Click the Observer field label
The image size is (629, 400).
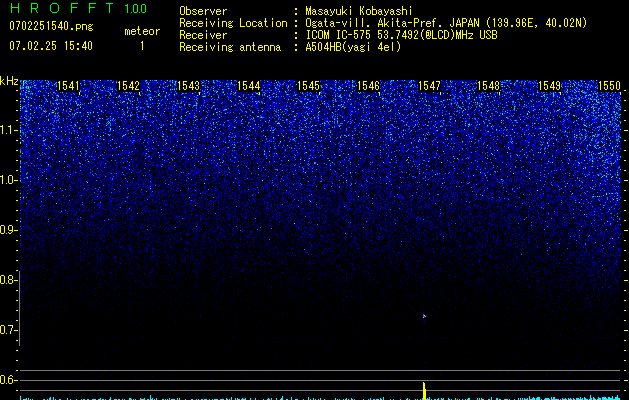(x=203, y=11)
